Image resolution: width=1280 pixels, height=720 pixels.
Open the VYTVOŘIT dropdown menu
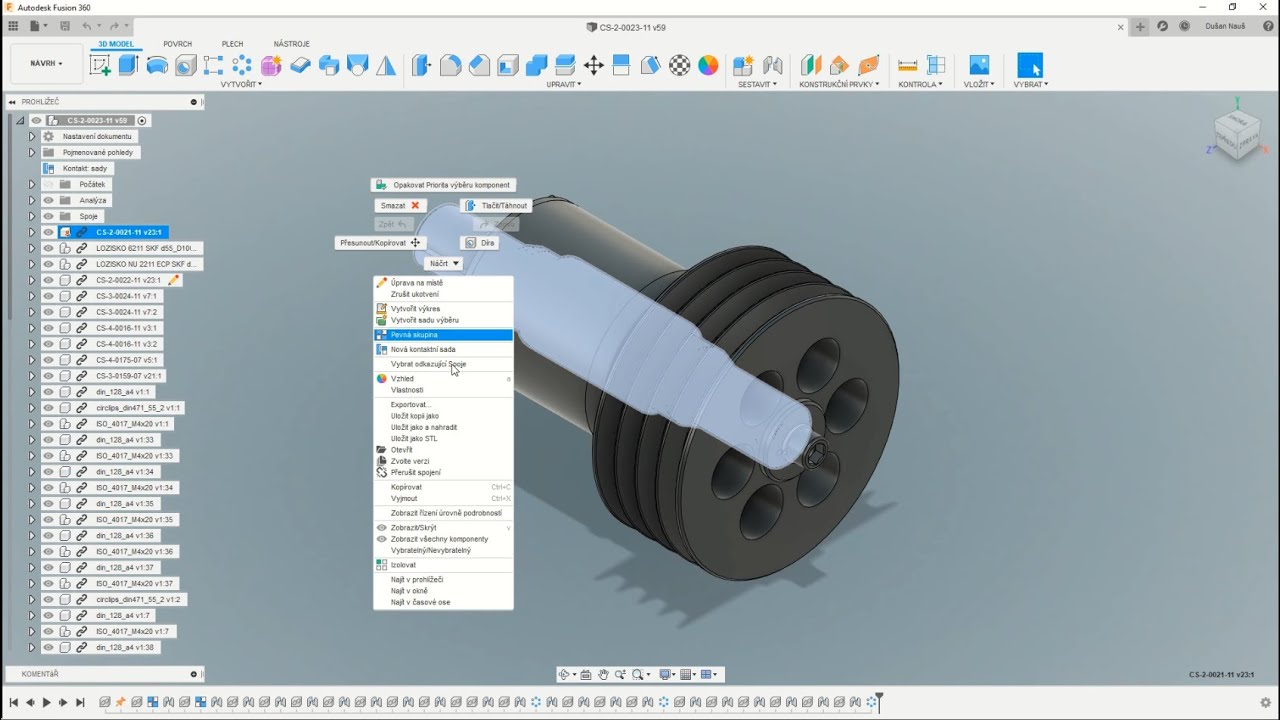pyautogui.click(x=241, y=84)
